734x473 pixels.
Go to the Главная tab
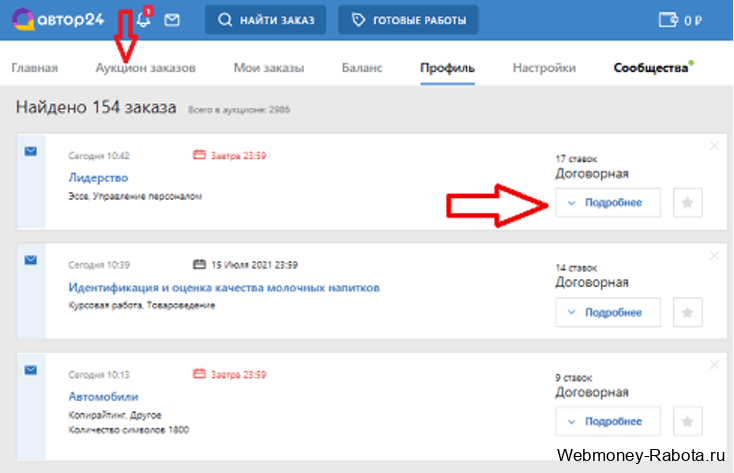pyautogui.click(x=35, y=68)
